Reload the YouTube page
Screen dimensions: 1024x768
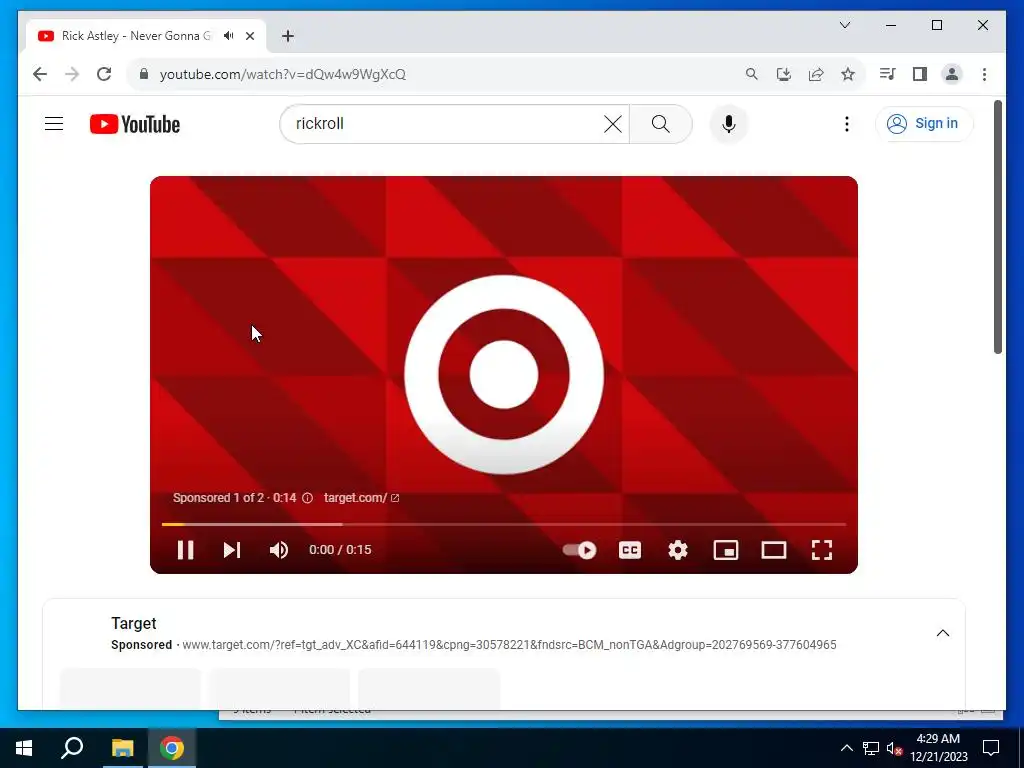coord(104,74)
